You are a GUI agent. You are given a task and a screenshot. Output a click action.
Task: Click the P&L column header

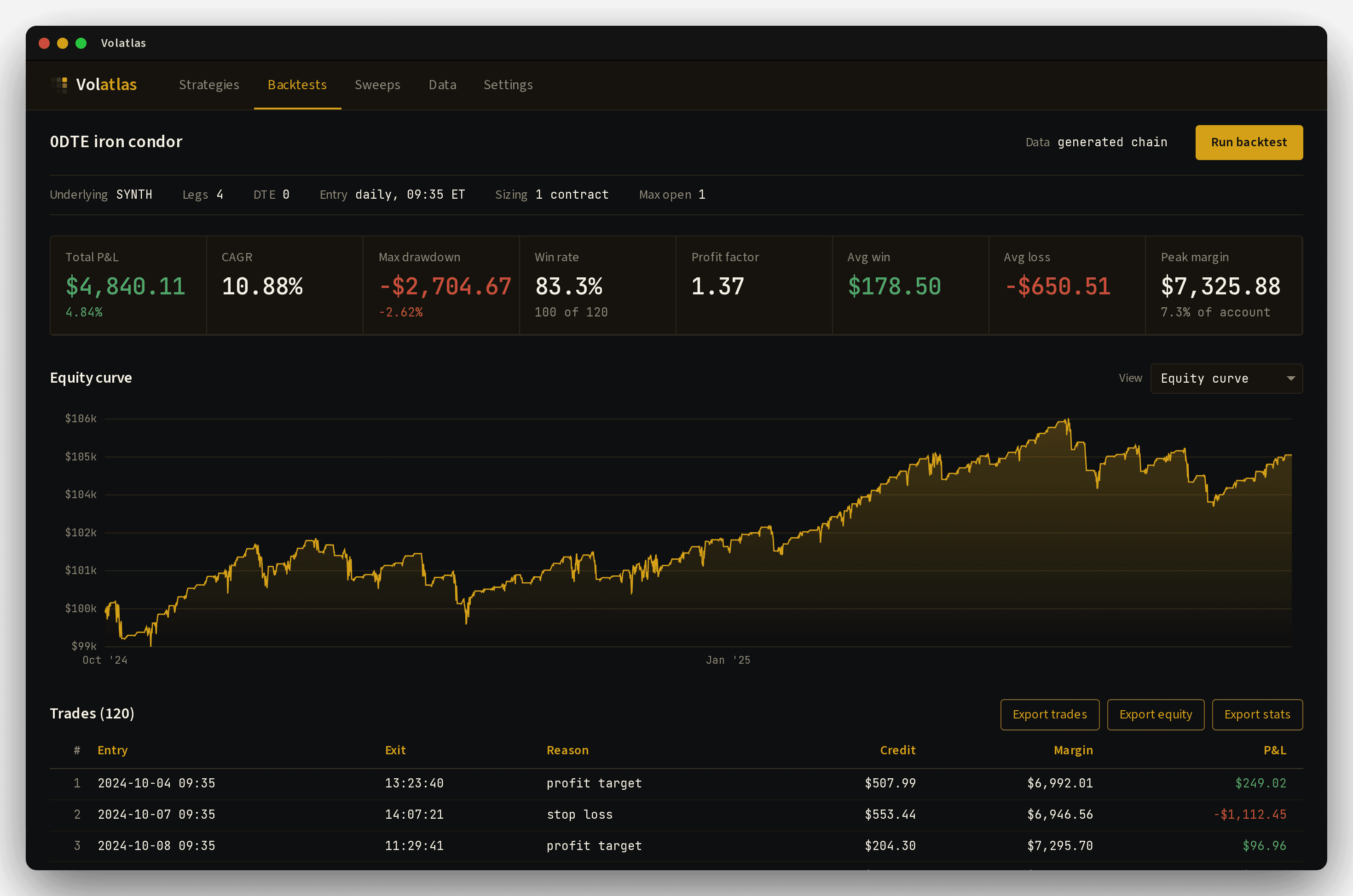[x=1275, y=750]
